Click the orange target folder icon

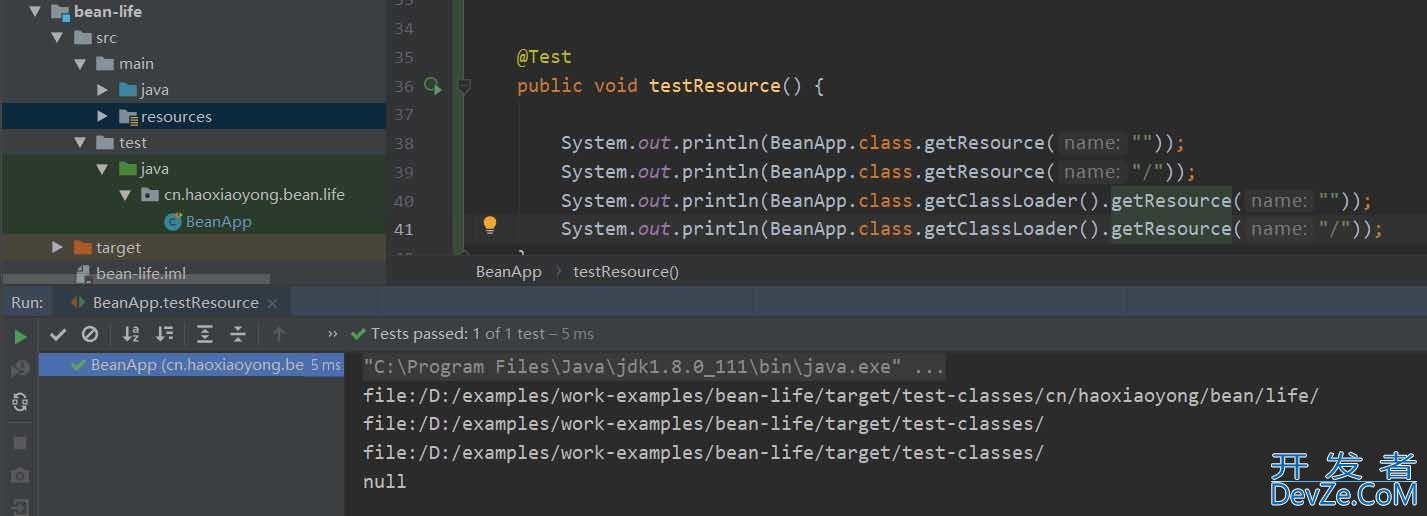[x=83, y=247]
